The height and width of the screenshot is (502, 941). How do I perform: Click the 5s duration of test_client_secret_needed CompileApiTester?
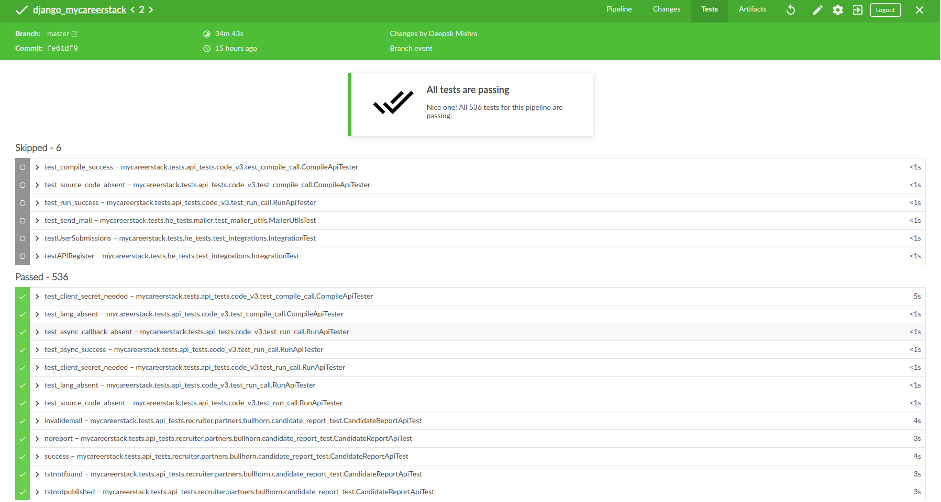[x=917, y=297]
